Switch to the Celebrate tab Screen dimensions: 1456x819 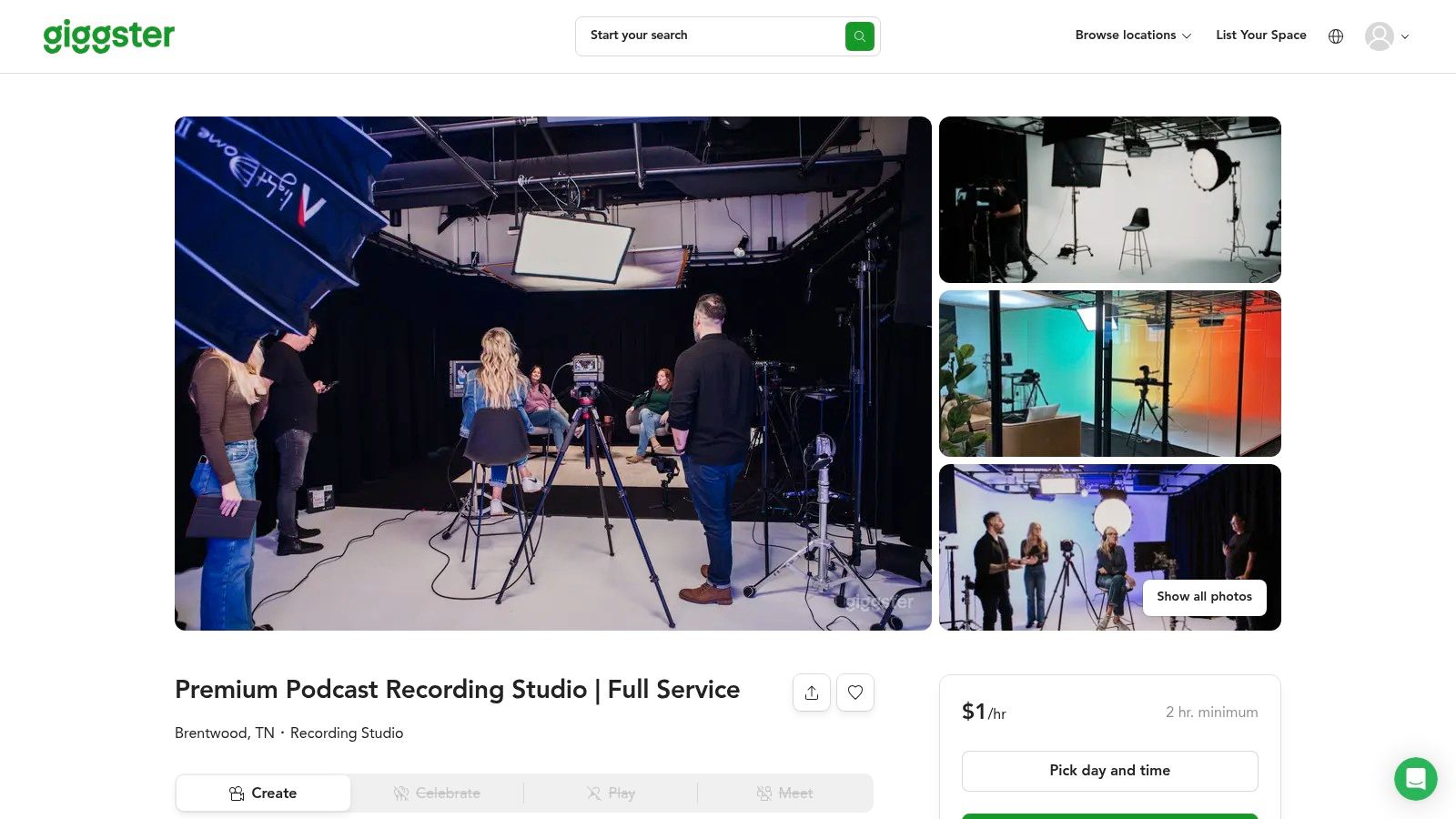pyautogui.click(x=437, y=794)
